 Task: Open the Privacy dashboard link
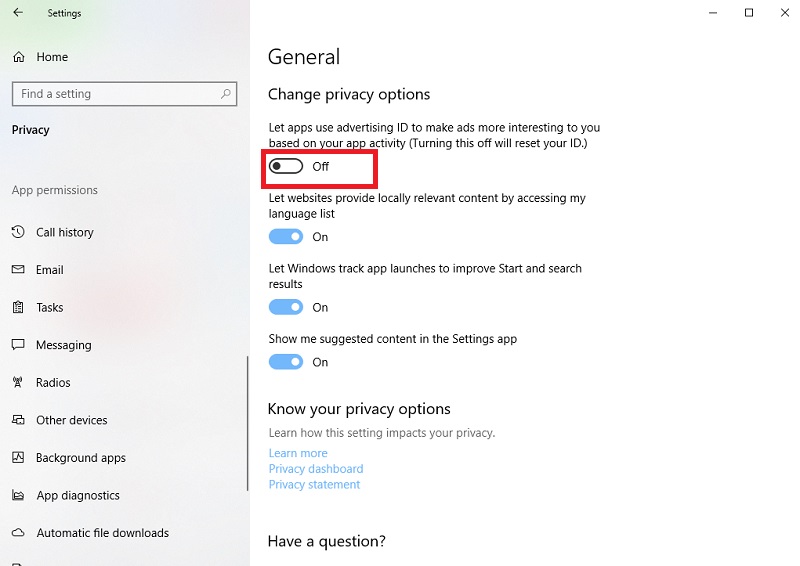(316, 469)
